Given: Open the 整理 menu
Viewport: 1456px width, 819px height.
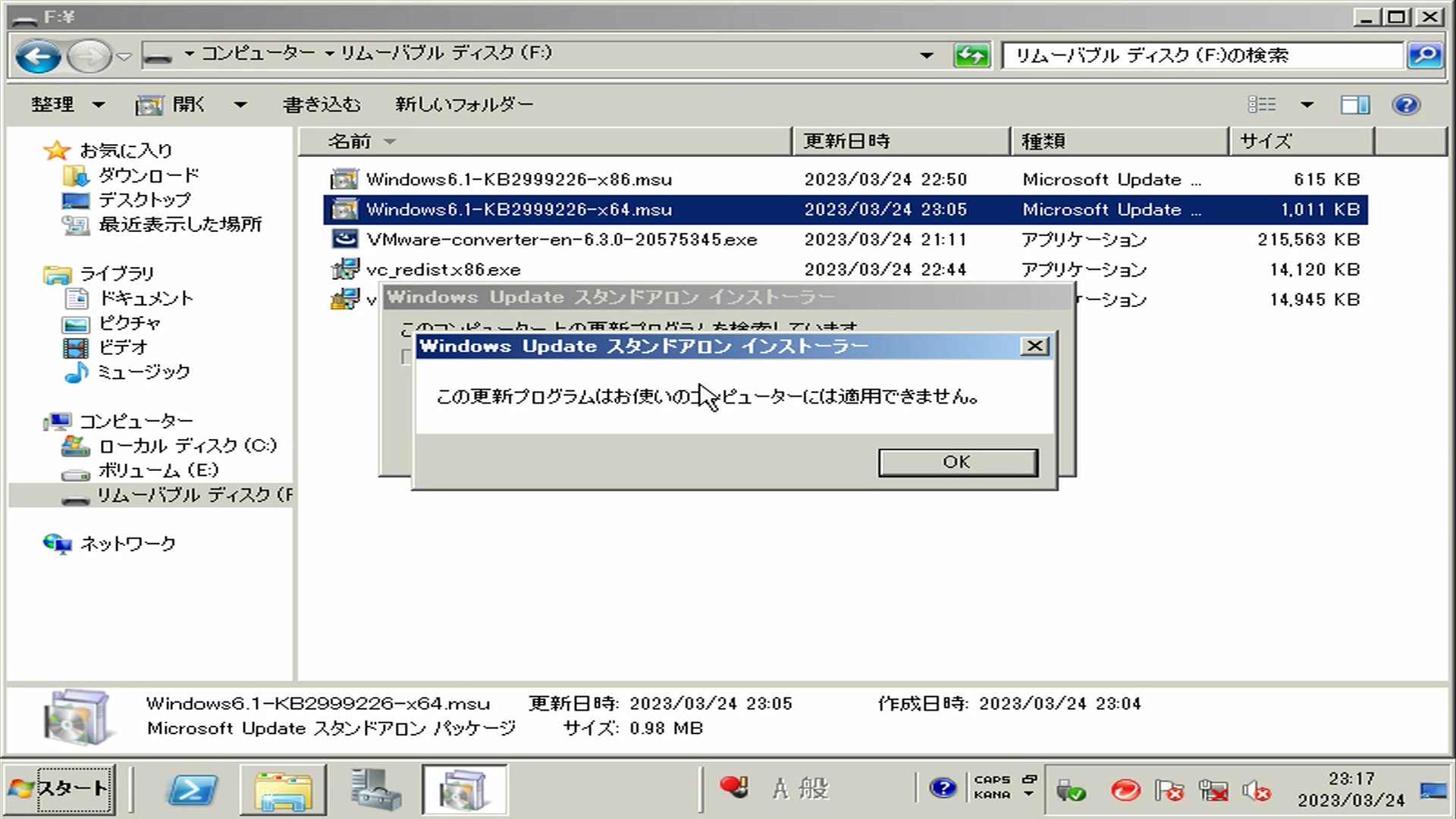Looking at the screenshot, I should [x=67, y=105].
